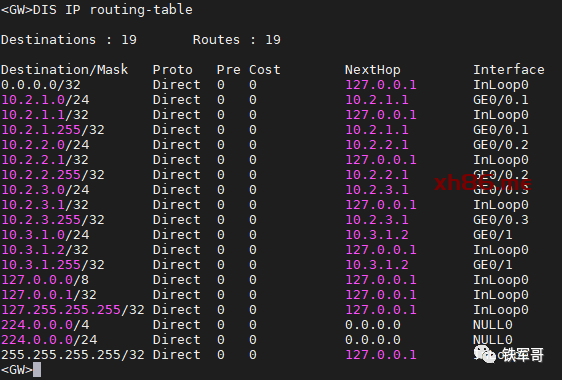Click the NextHop column header
Viewport: 562px width, 380px height.
pyautogui.click(x=373, y=70)
